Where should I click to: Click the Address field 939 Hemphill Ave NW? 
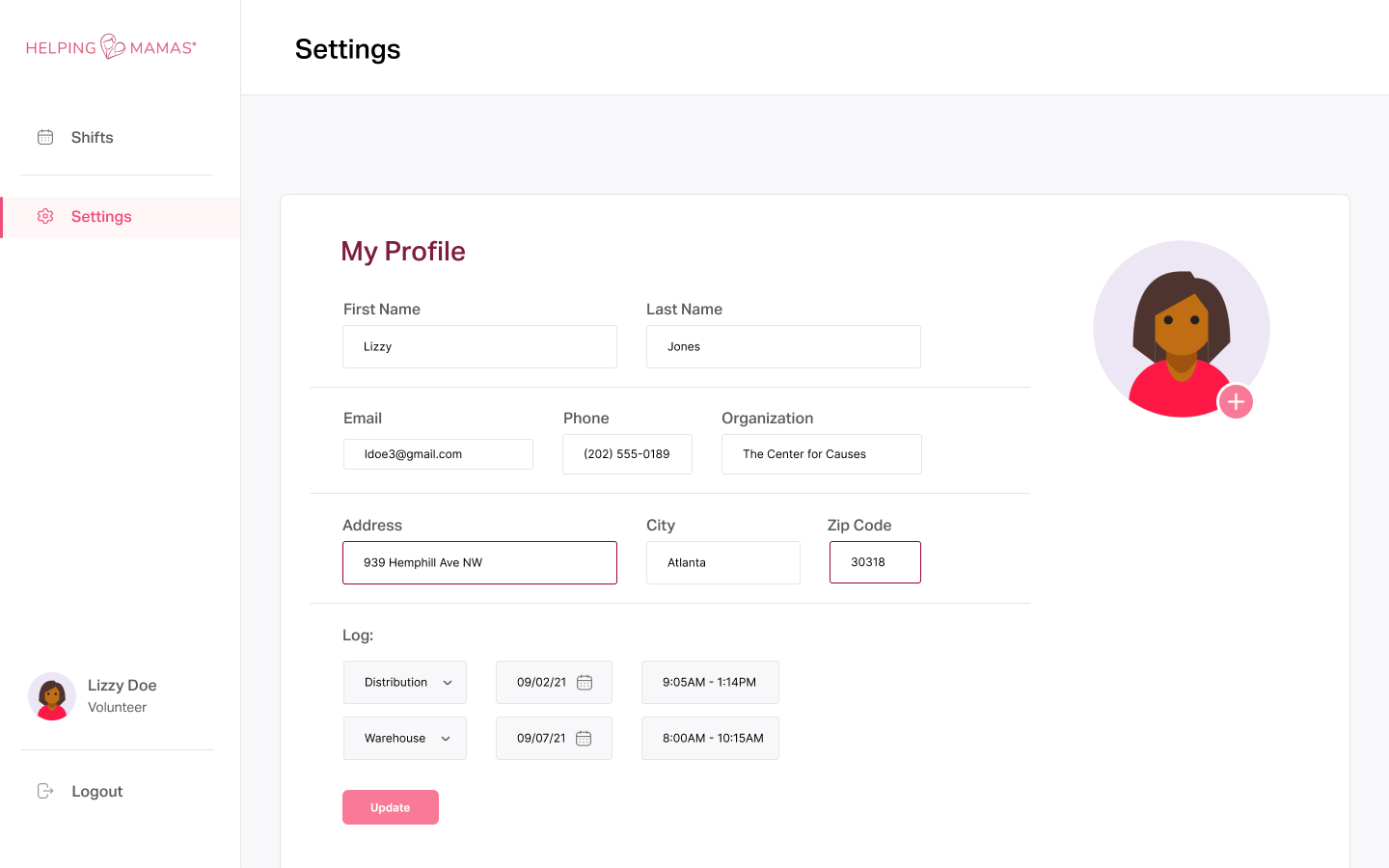click(x=479, y=562)
